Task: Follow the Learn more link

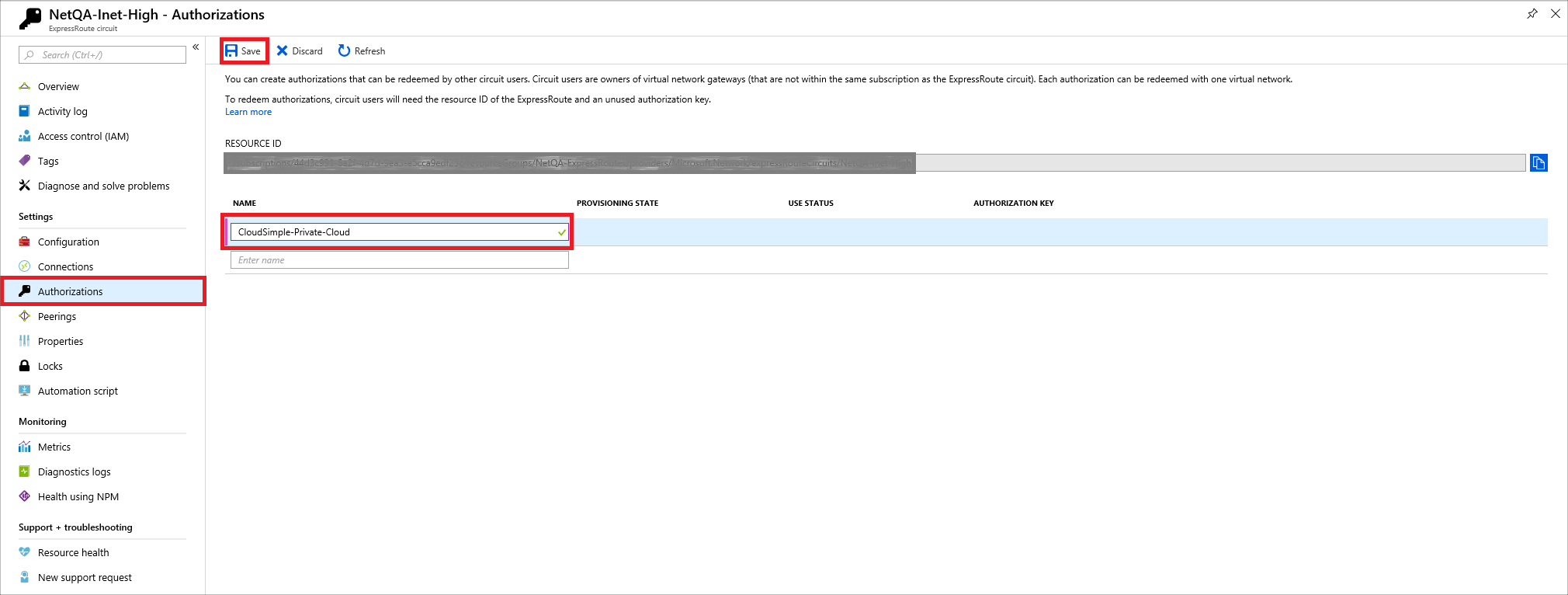Action: (x=248, y=112)
